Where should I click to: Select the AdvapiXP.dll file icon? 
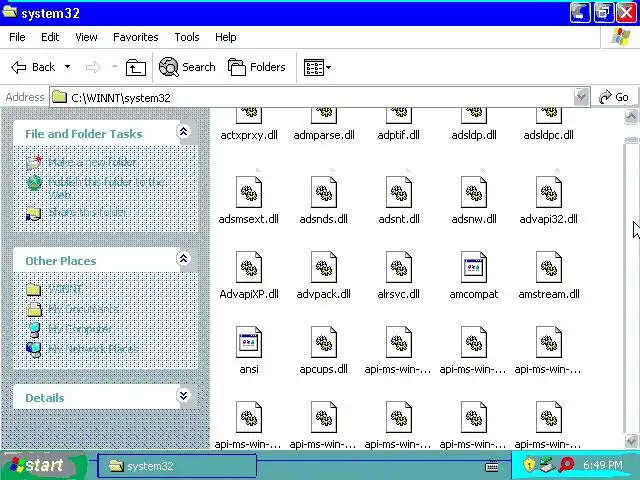pos(249,267)
